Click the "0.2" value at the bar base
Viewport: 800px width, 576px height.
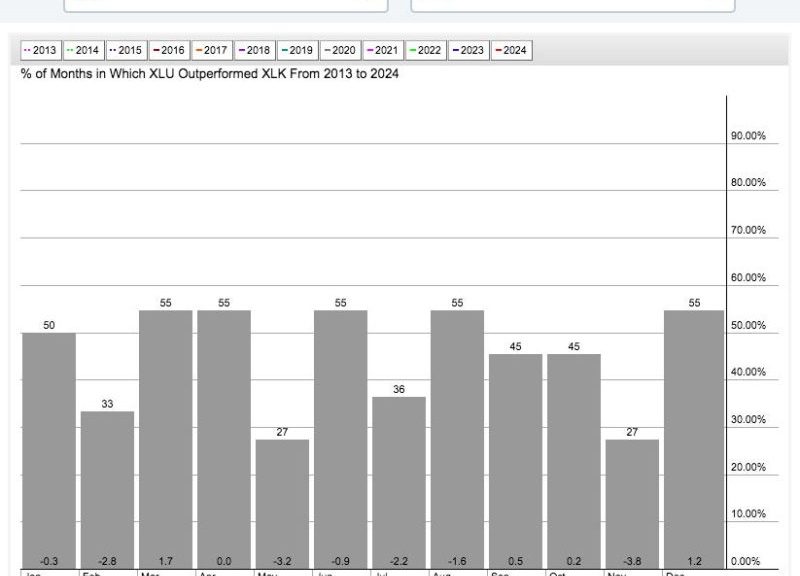pyautogui.click(x=574, y=562)
